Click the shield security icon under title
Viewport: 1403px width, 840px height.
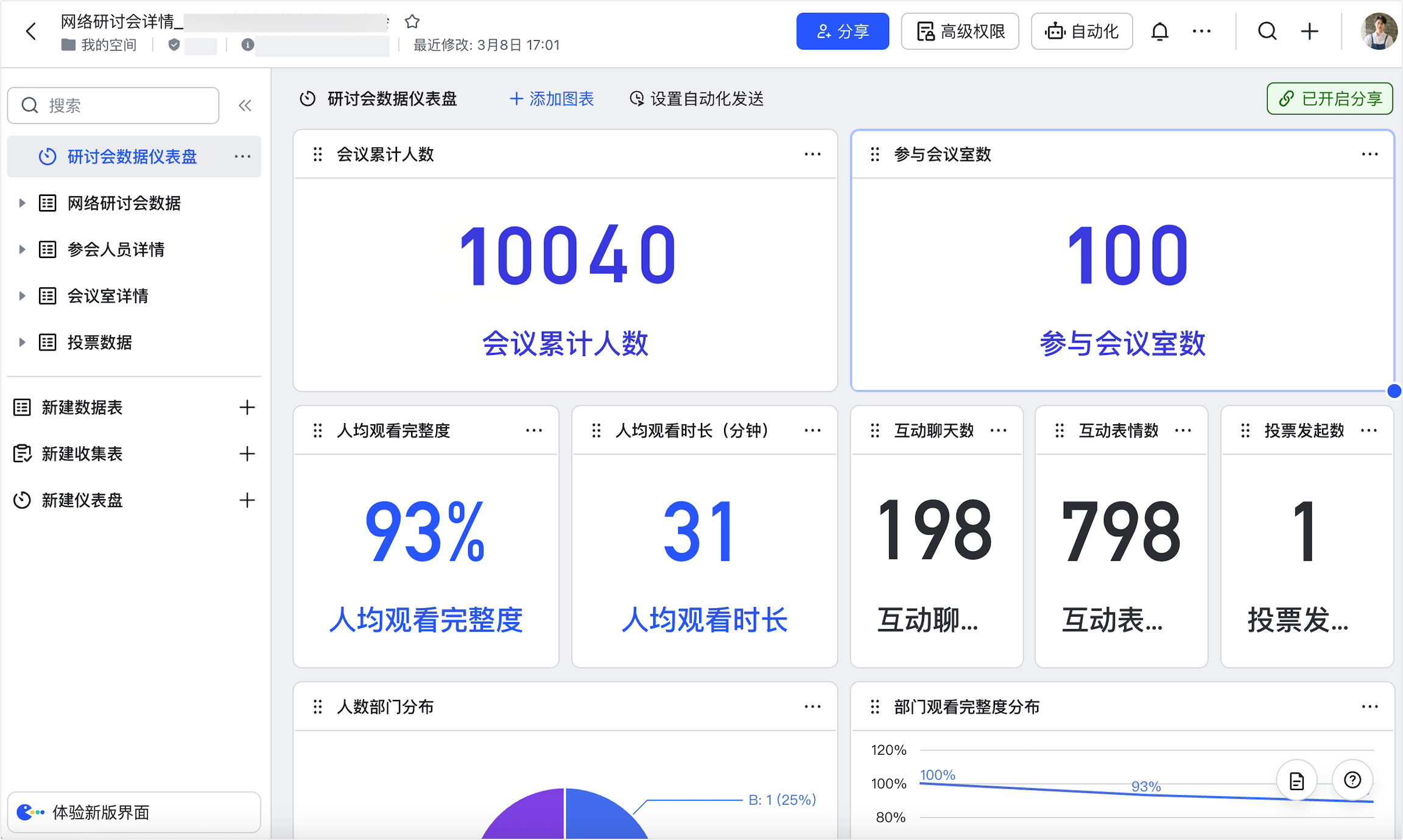coord(174,45)
